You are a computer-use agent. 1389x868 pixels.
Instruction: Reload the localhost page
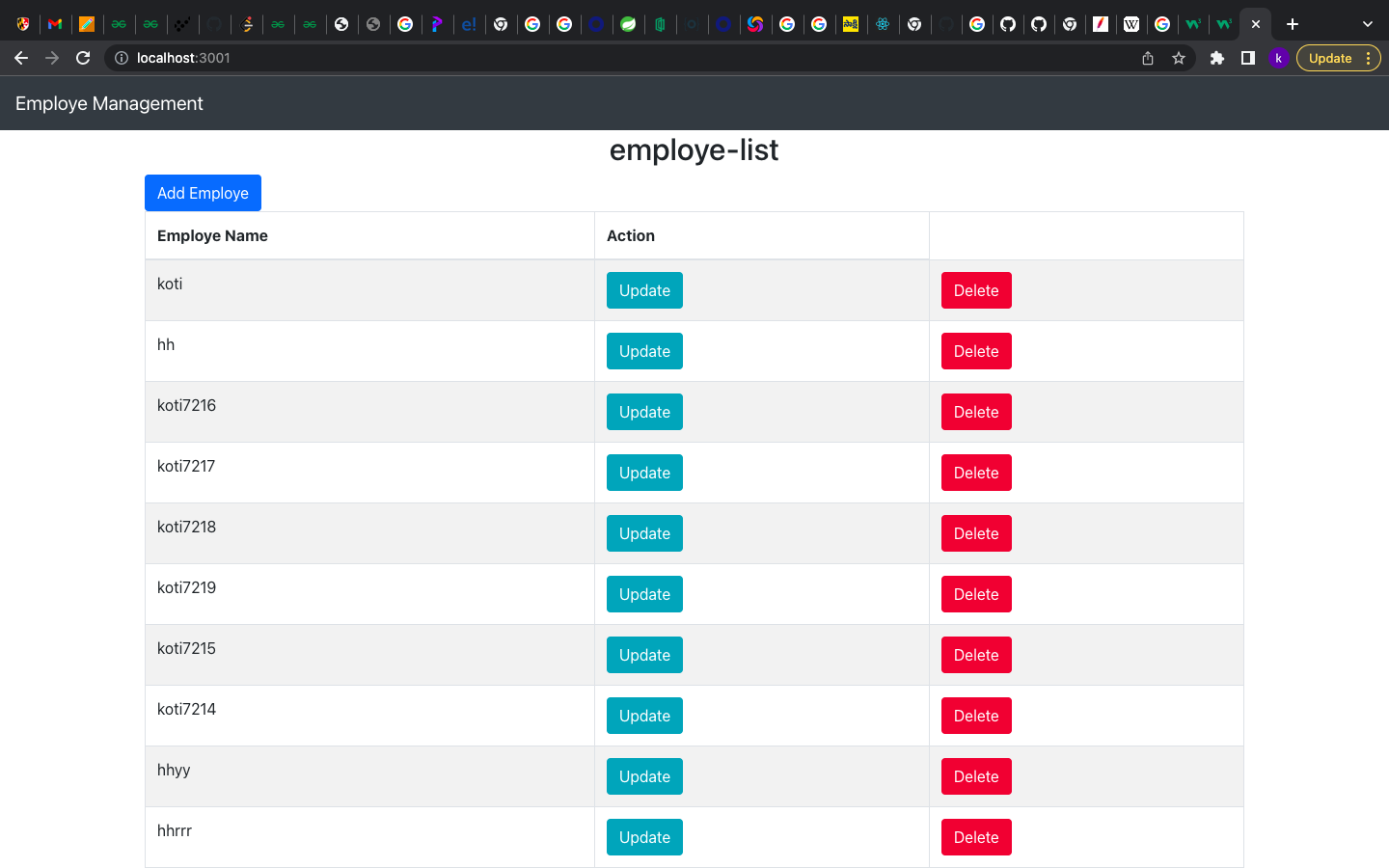click(x=83, y=58)
